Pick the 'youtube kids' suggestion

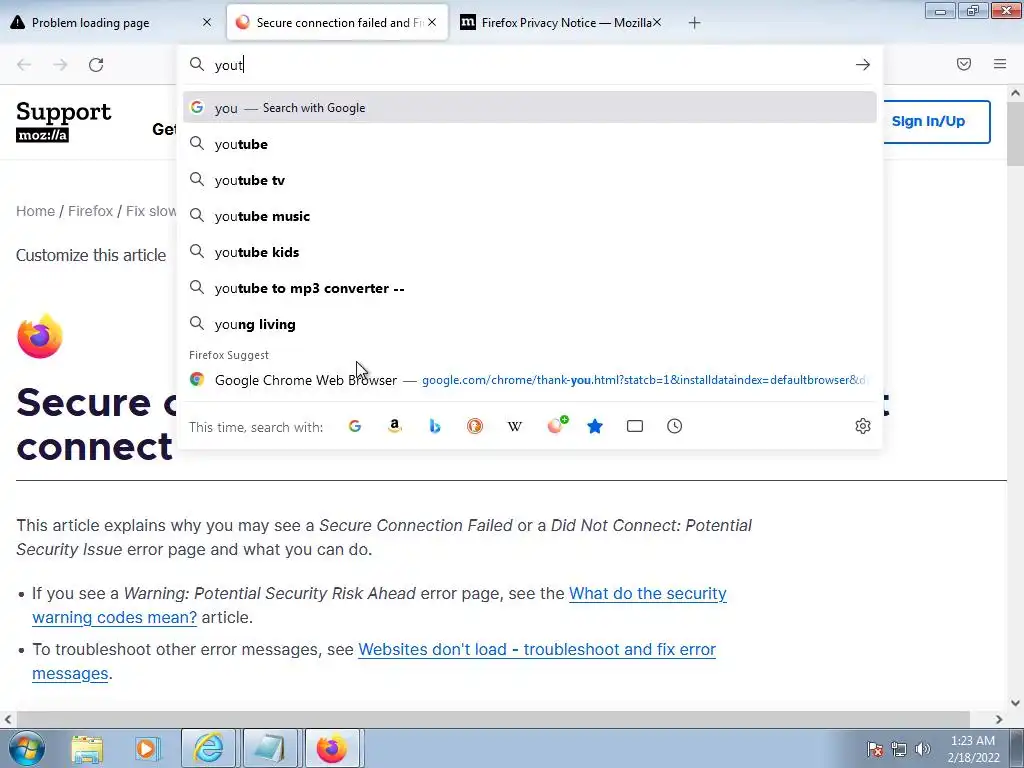(x=530, y=251)
